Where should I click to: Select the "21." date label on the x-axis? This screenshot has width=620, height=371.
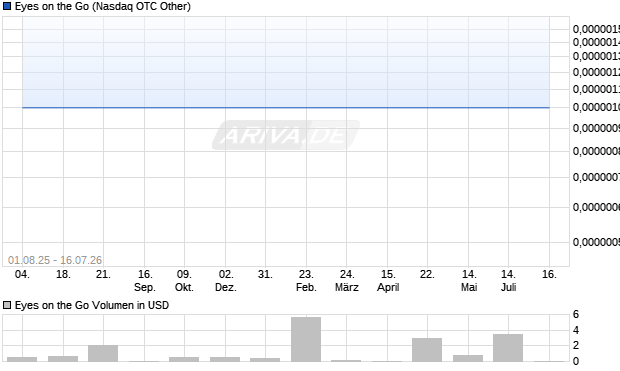pos(103,274)
